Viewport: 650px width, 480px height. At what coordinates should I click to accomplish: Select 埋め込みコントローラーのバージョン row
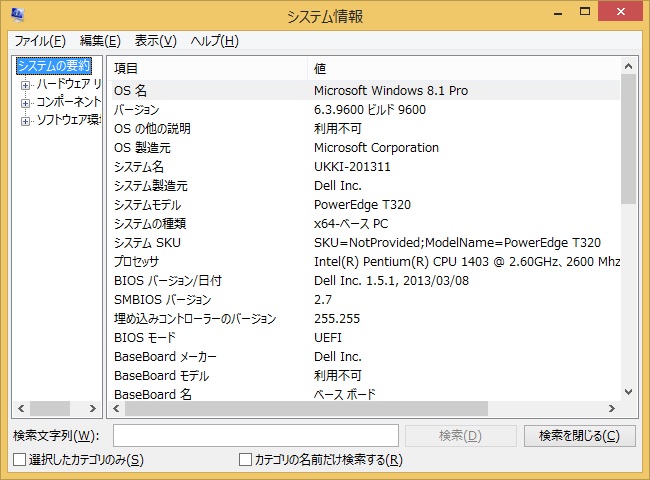[366, 319]
